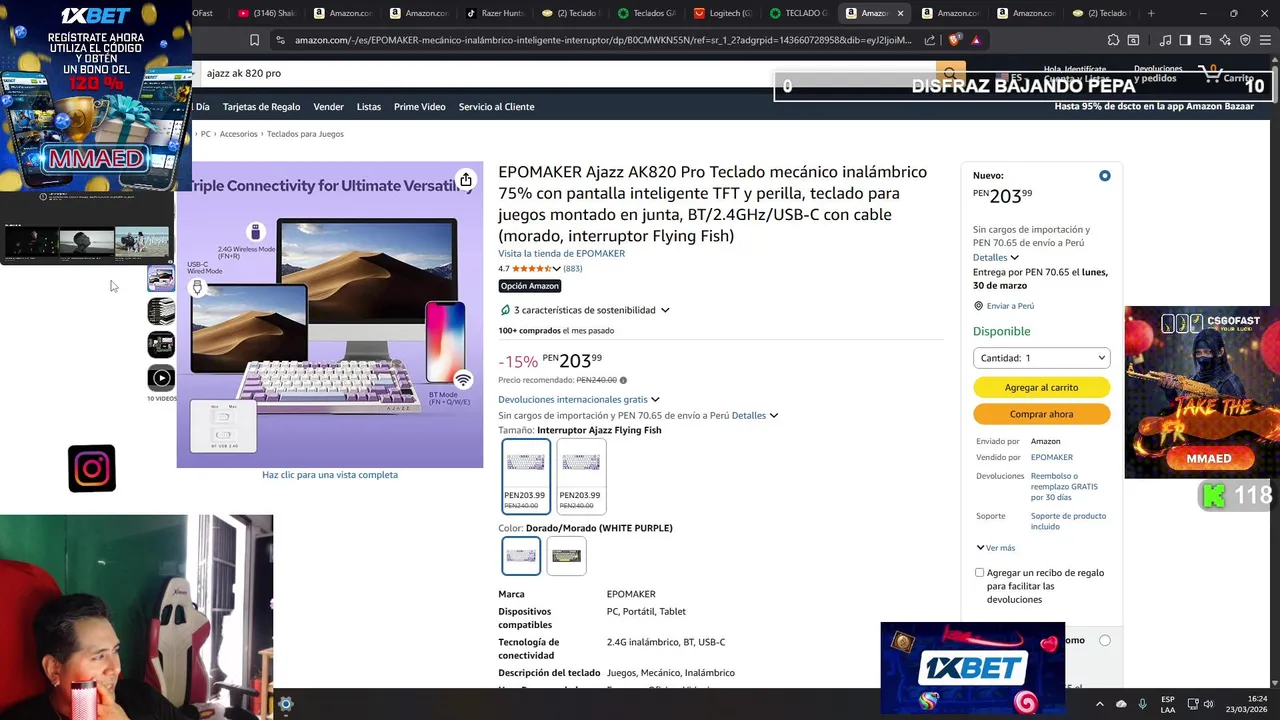Switch to the Logitech tab

tap(723, 13)
